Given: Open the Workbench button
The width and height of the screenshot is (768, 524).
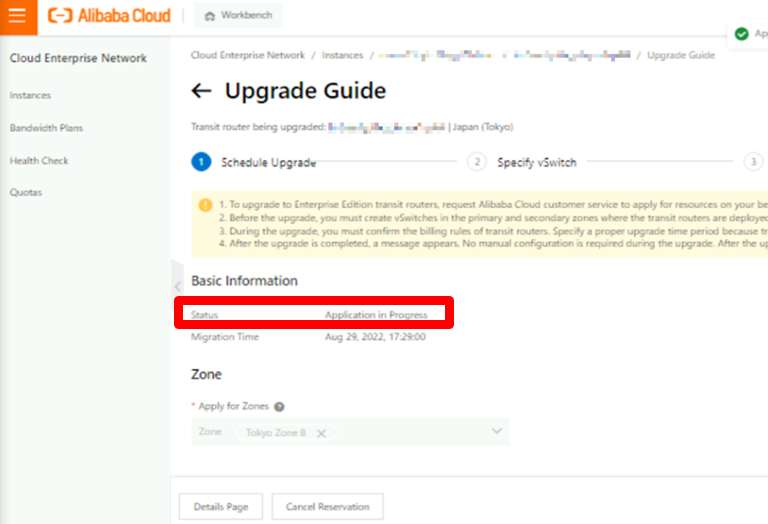Looking at the screenshot, I should (x=238, y=15).
